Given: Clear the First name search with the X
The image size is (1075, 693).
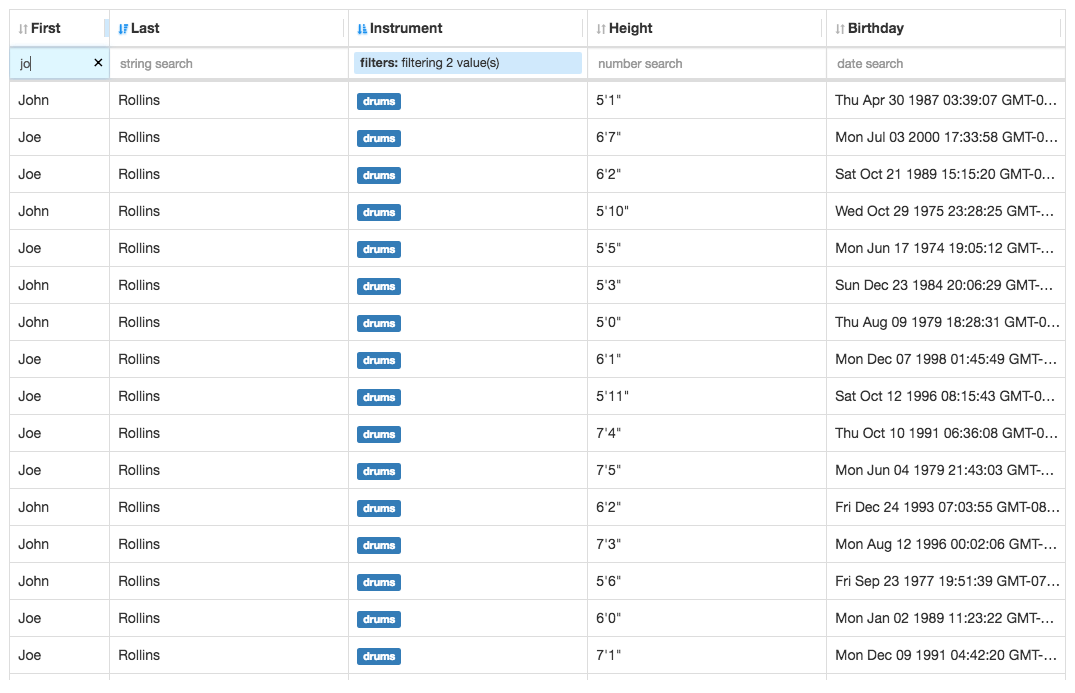Looking at the screenshot, I should coord(98,62).
